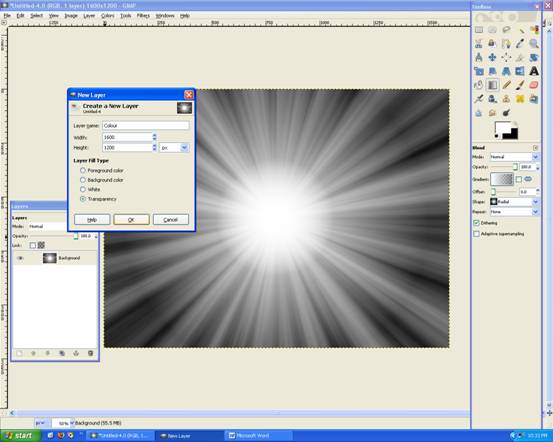
Task: Select the Paintbrush tool
Action: [520, 85]
